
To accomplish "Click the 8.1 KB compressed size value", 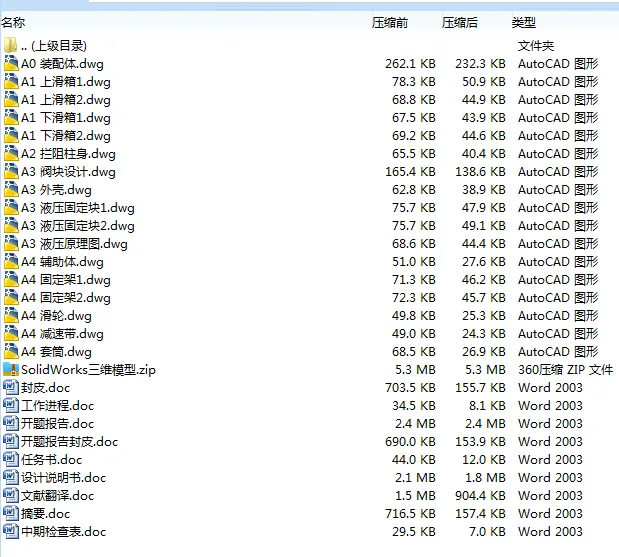I will point(487,405).
